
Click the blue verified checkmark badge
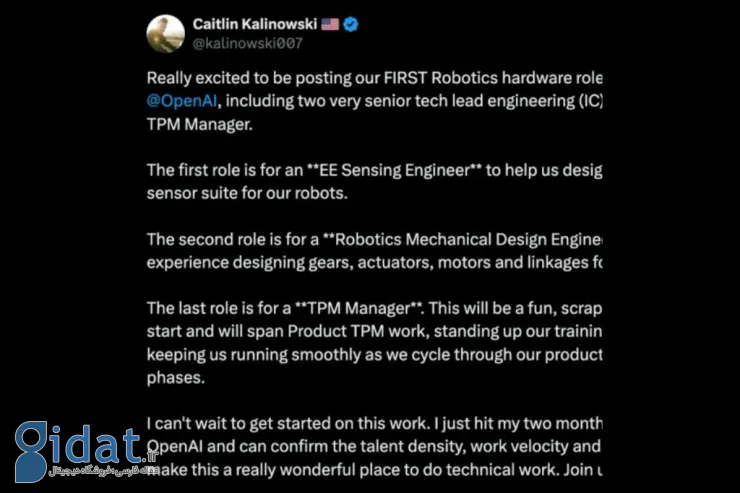pyautogui.click(x=351, y=23)
